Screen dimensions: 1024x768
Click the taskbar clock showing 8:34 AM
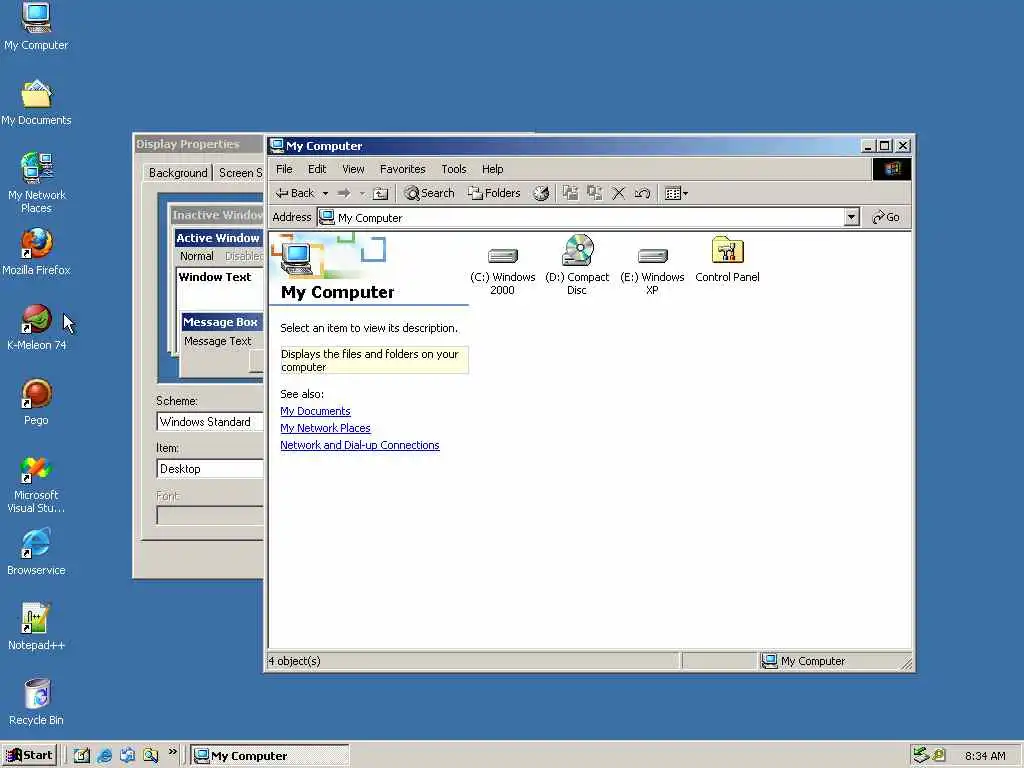tap(985, 756)
